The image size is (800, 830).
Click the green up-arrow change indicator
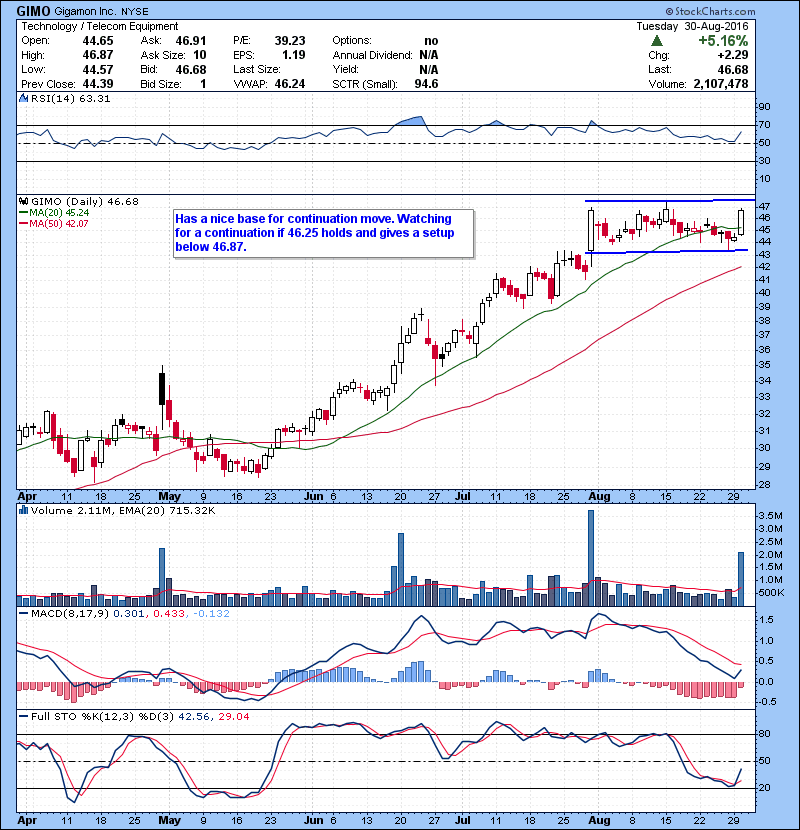(655, 41)
